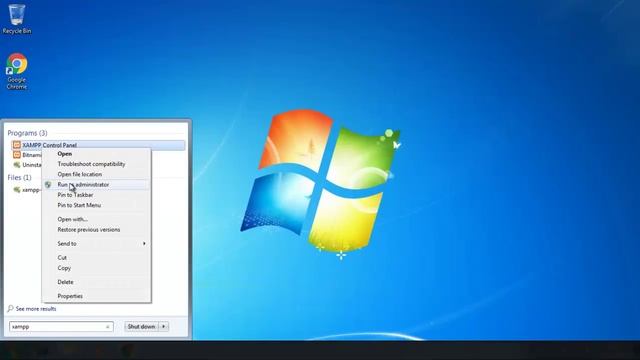Select the Google Chrome desktop shortcut

(17, 71)
